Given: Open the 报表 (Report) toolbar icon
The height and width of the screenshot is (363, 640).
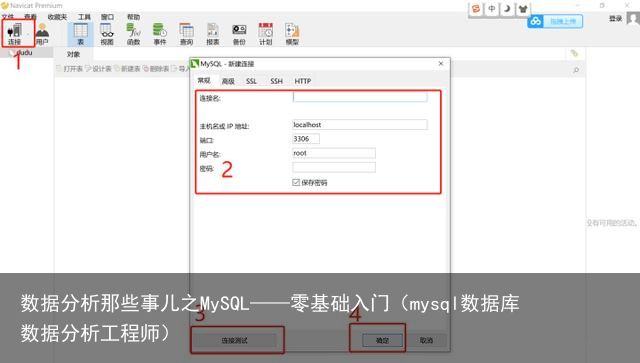Looking at the screenshot, I should (x=213, y=33).
